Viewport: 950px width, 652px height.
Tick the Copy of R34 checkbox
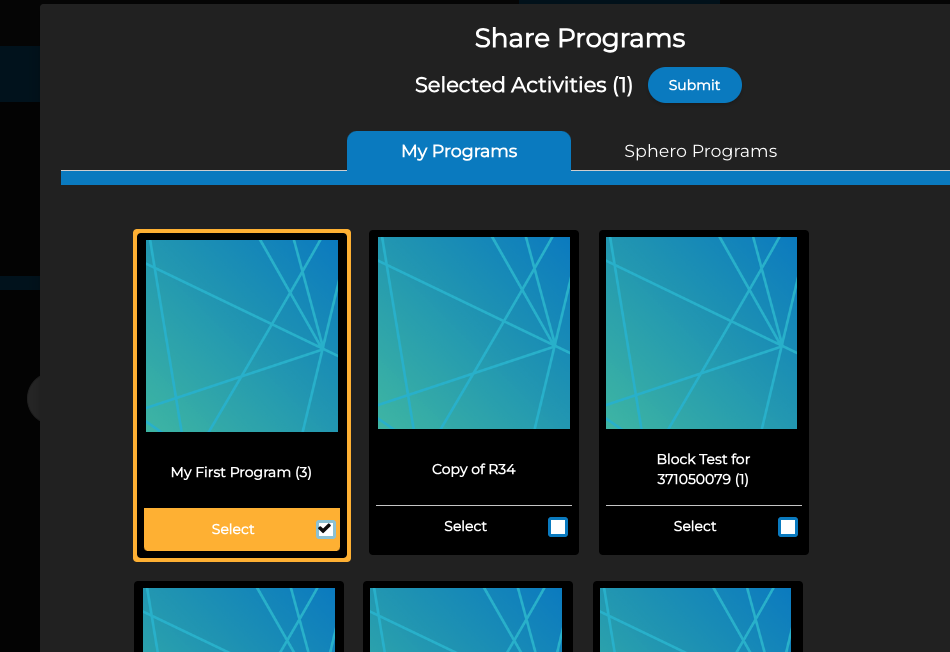coord(557,527)
